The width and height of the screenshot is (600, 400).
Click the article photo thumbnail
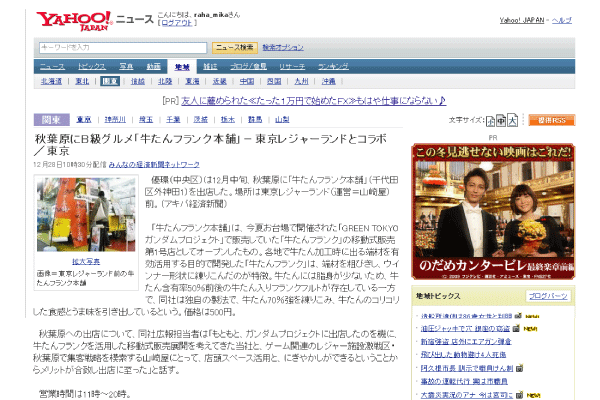pyautogui.click(x=86, y=214)
